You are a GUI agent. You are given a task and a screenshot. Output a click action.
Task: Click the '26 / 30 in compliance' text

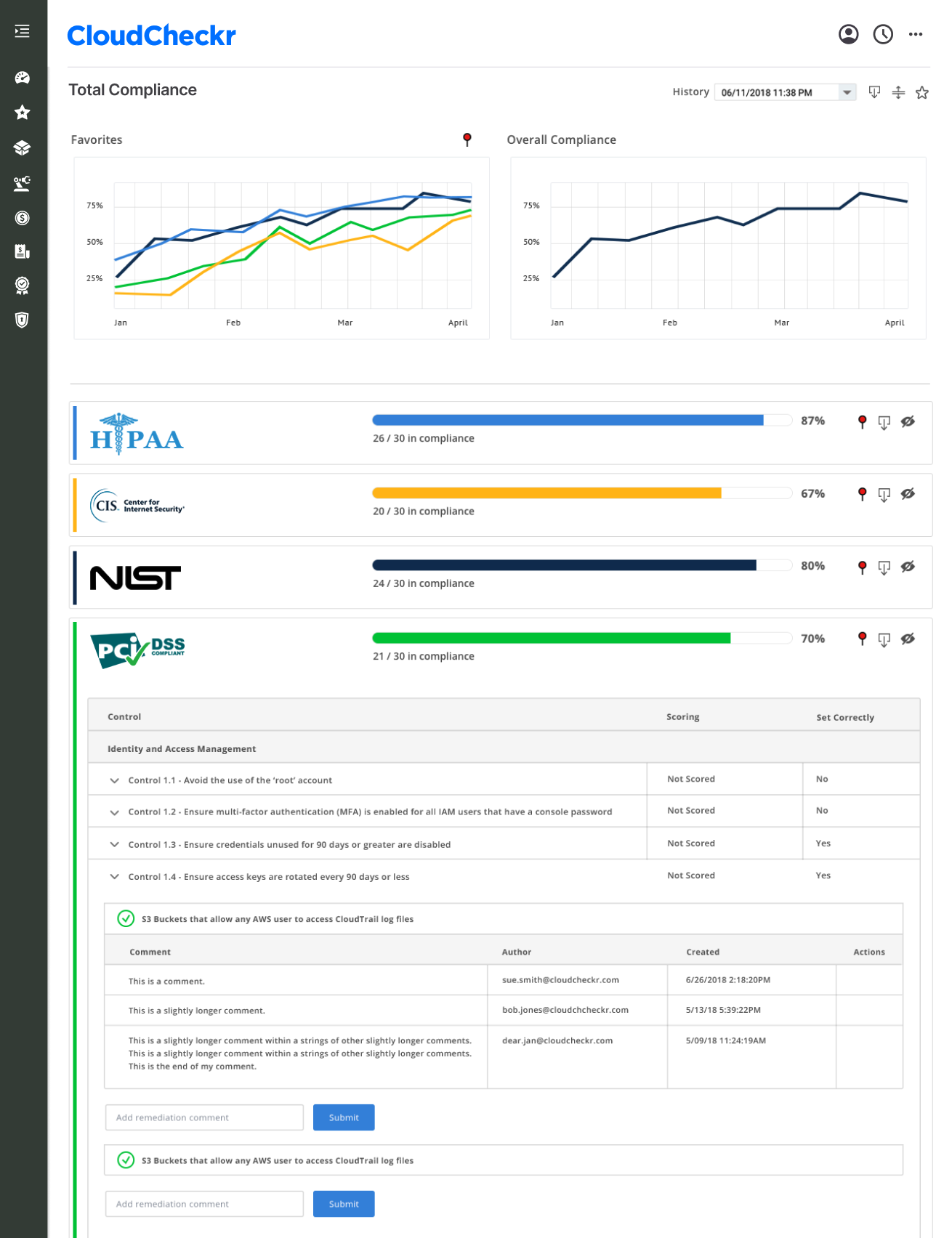pos(424,438)
